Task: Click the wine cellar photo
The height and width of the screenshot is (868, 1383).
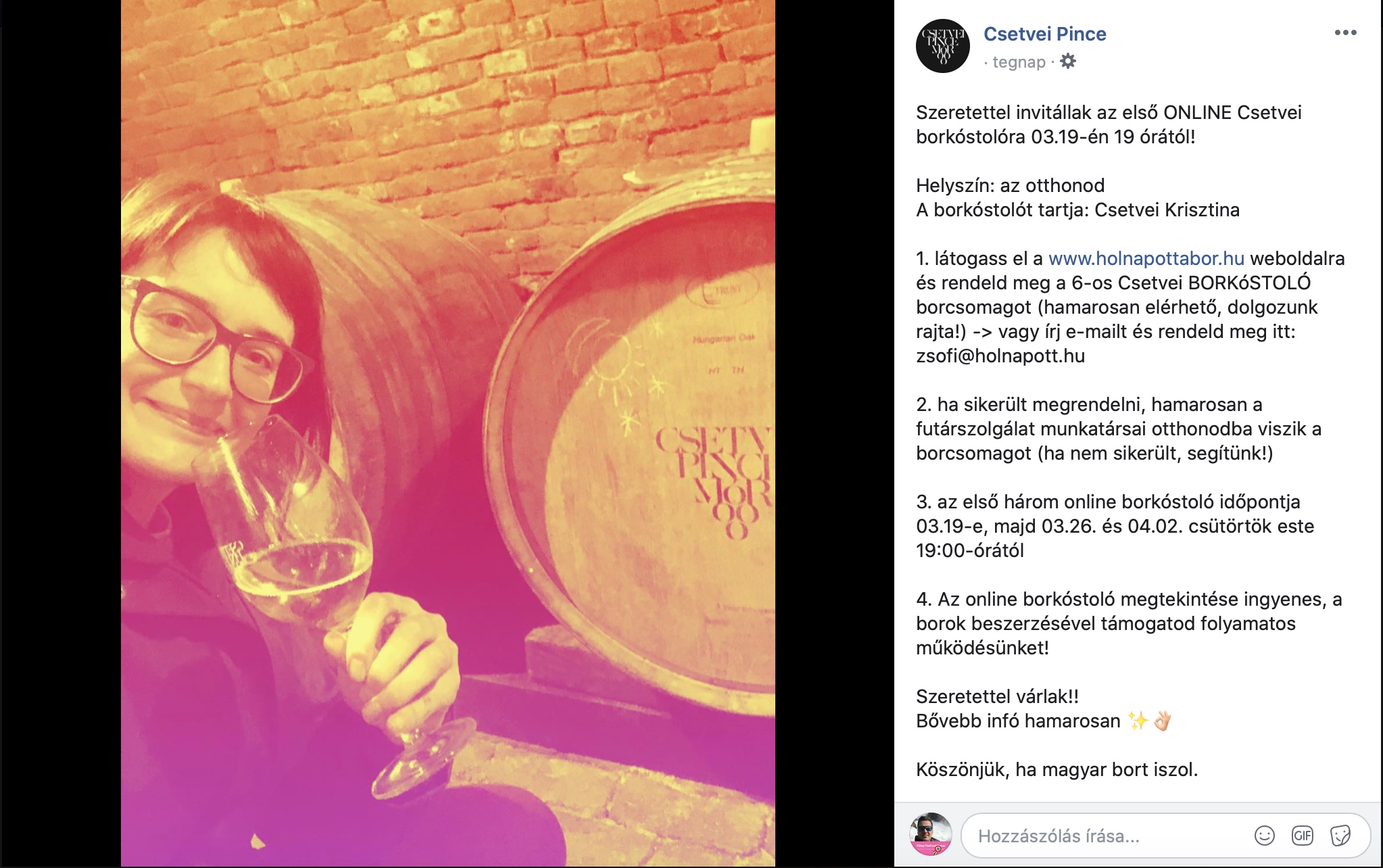Action: pyautogui.click(x=448, y=433)
